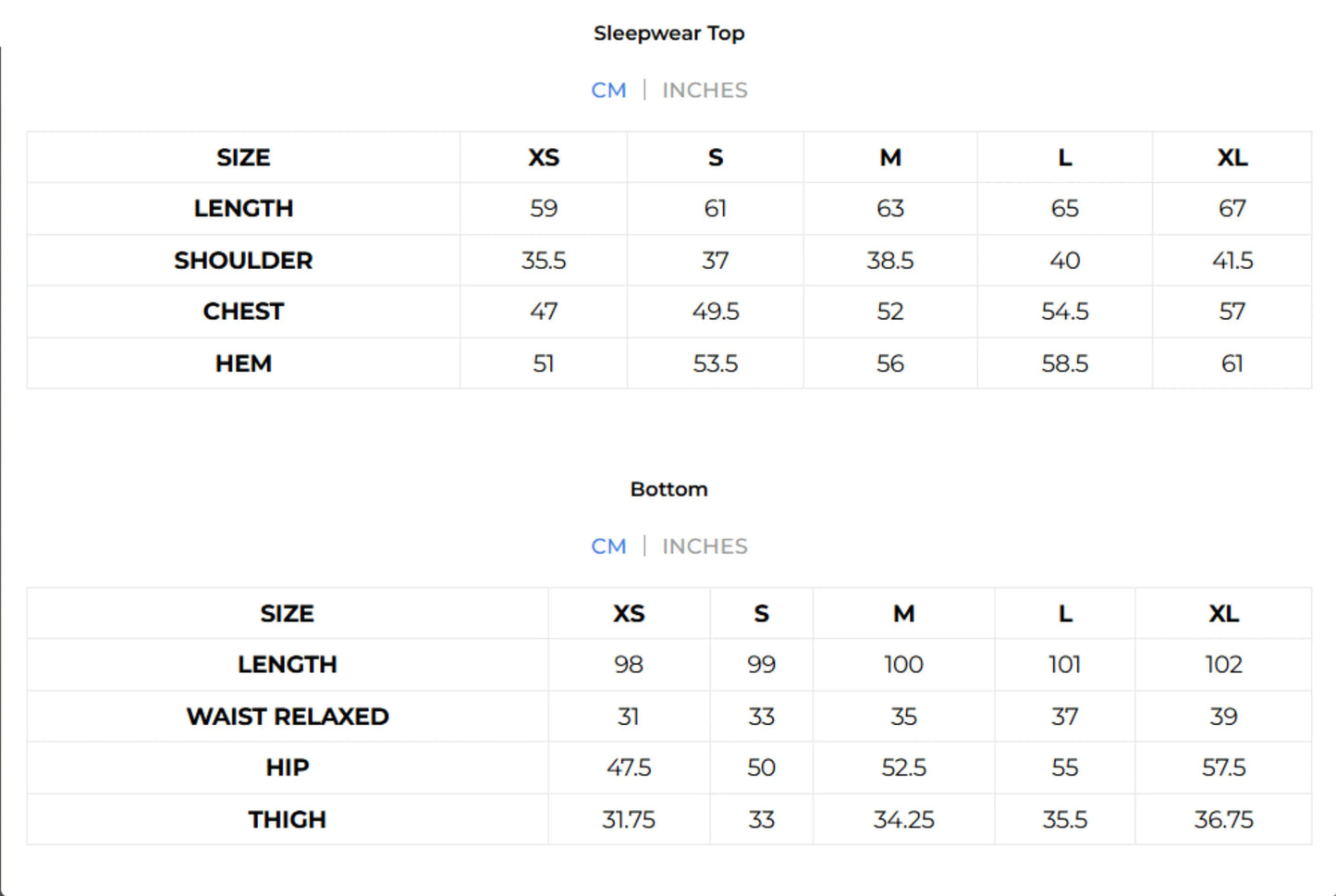Select the WAIST RELAXED row label
Image resolution: width=1336 pixels, height=896 pixels.
[288, 717]
